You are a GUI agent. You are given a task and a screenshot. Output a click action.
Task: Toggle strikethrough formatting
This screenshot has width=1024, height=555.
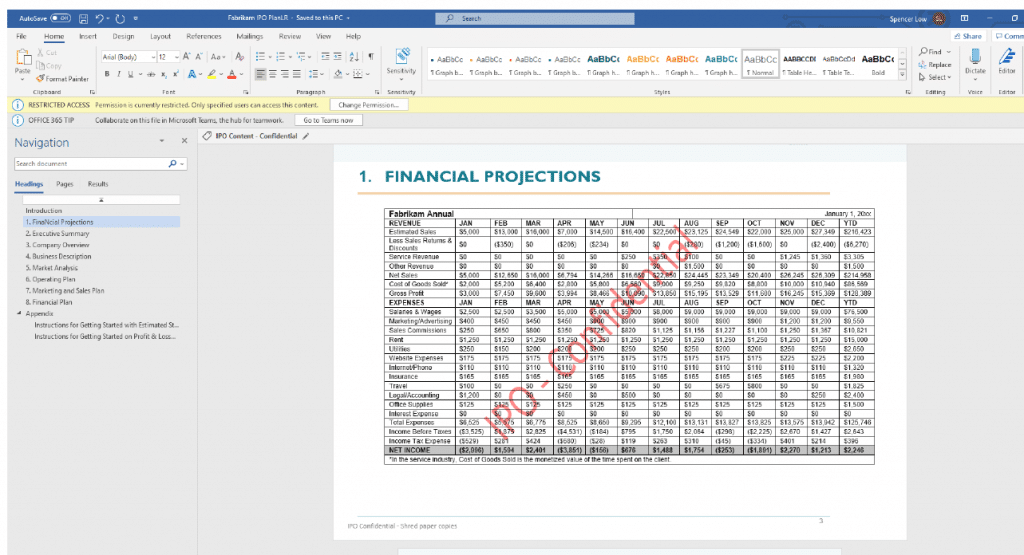click(151, 74)
